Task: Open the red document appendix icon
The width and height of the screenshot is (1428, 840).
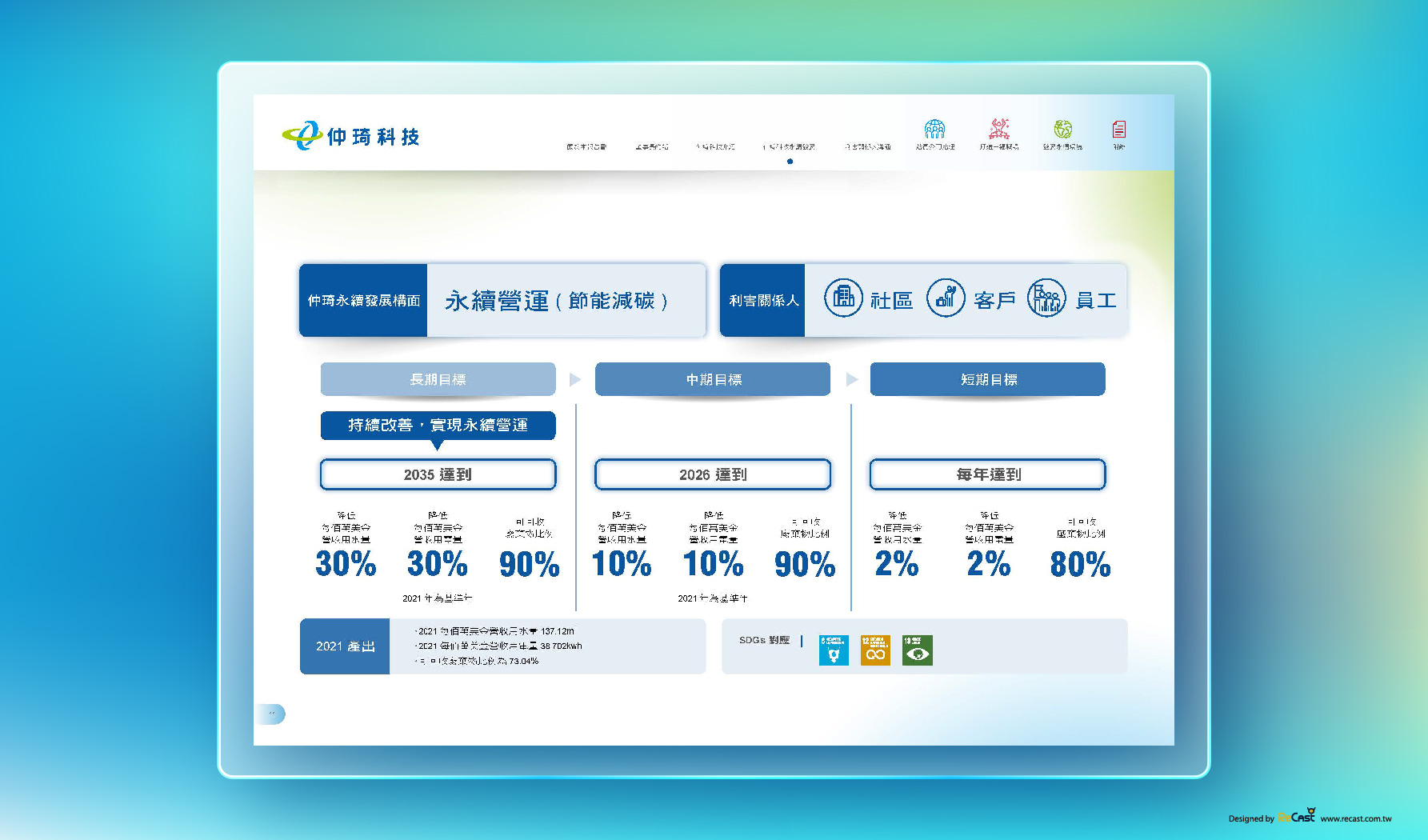Action: tap(1118, 130)
